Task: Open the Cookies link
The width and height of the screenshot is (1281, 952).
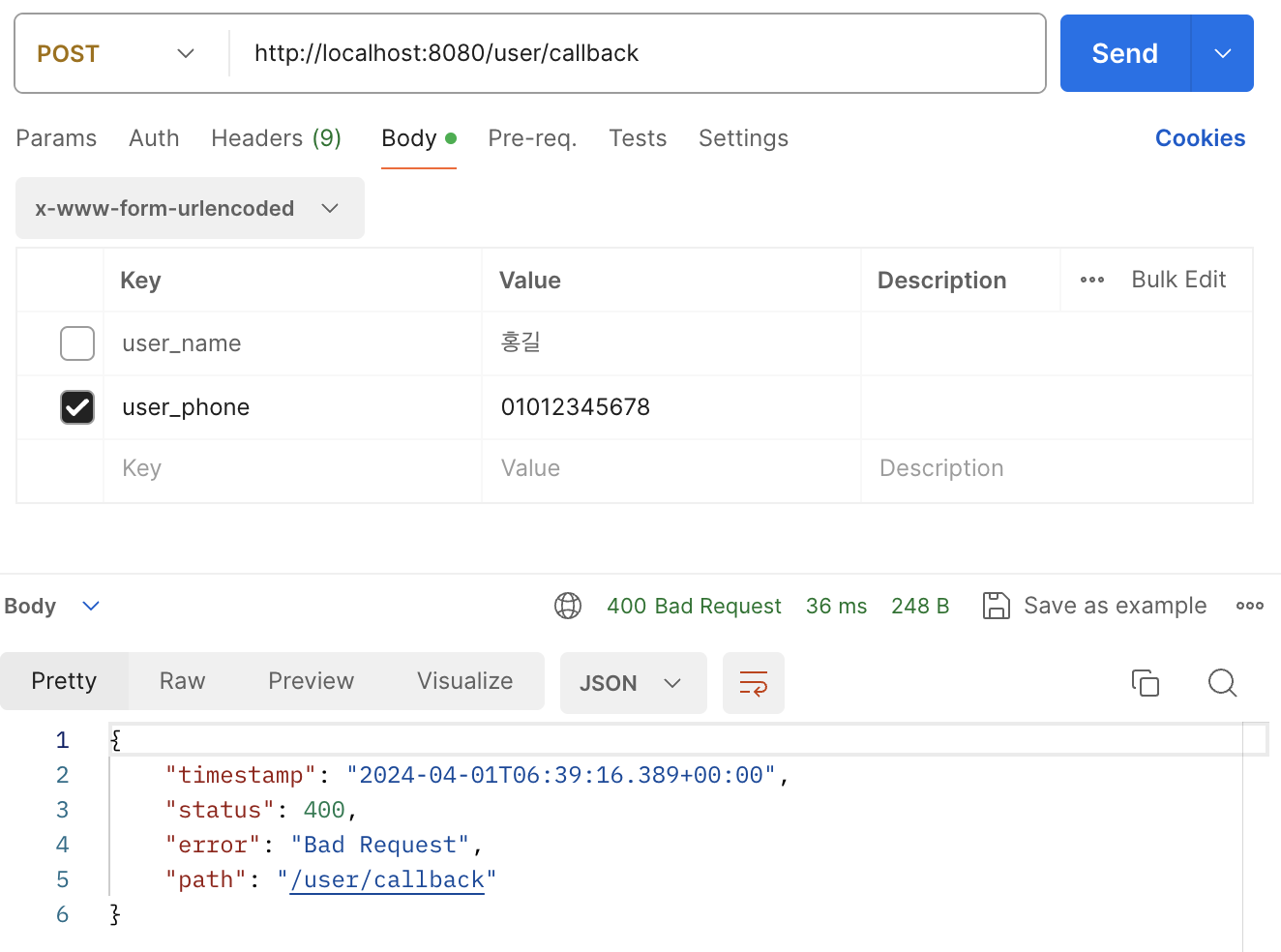Action: pos(1200,138)
